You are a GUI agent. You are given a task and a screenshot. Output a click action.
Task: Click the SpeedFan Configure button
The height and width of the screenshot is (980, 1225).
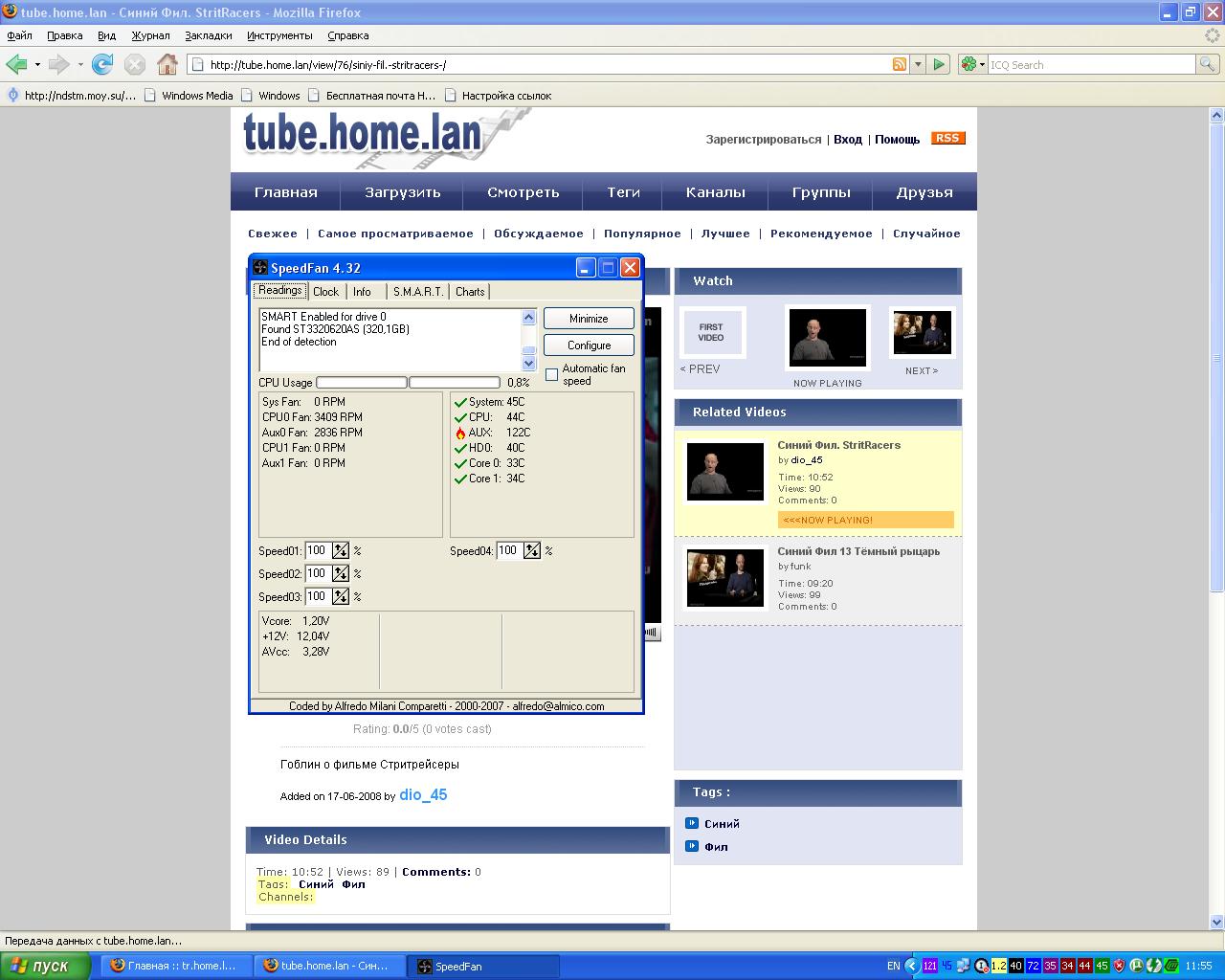[x=589, y=345]
